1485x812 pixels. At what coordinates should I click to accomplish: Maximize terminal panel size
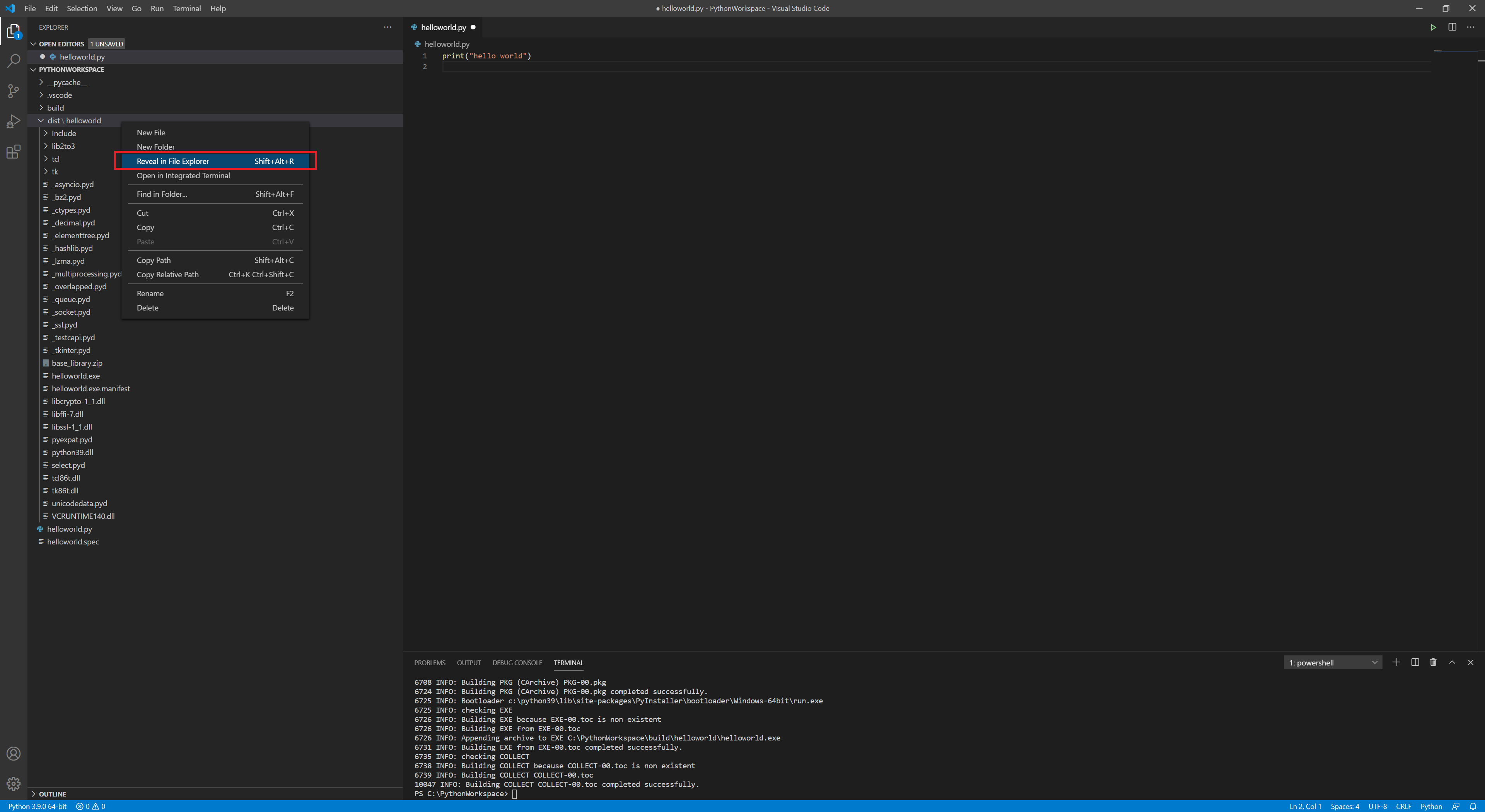1452,662
